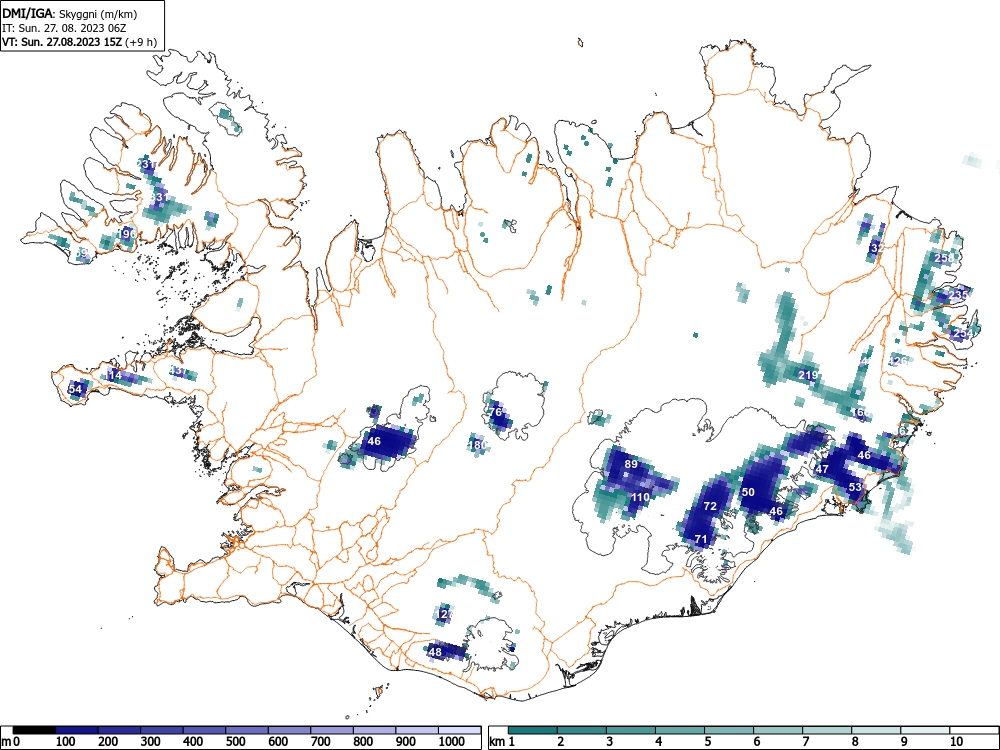Click the 6 tick on the km legend
The image size is (1000, 750).
click(757, 742)
